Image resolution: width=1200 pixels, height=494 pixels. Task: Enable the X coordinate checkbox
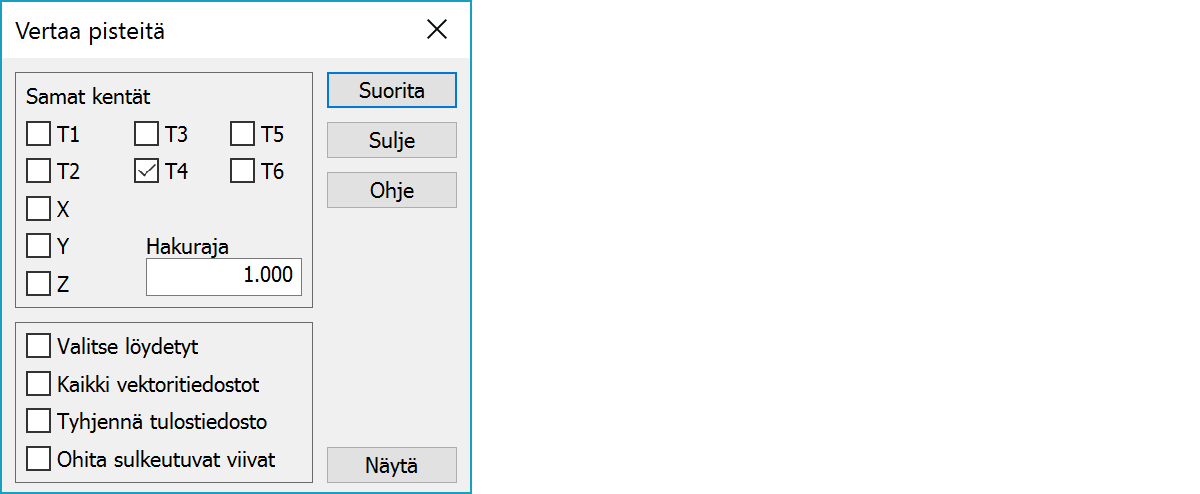(39, 209)
